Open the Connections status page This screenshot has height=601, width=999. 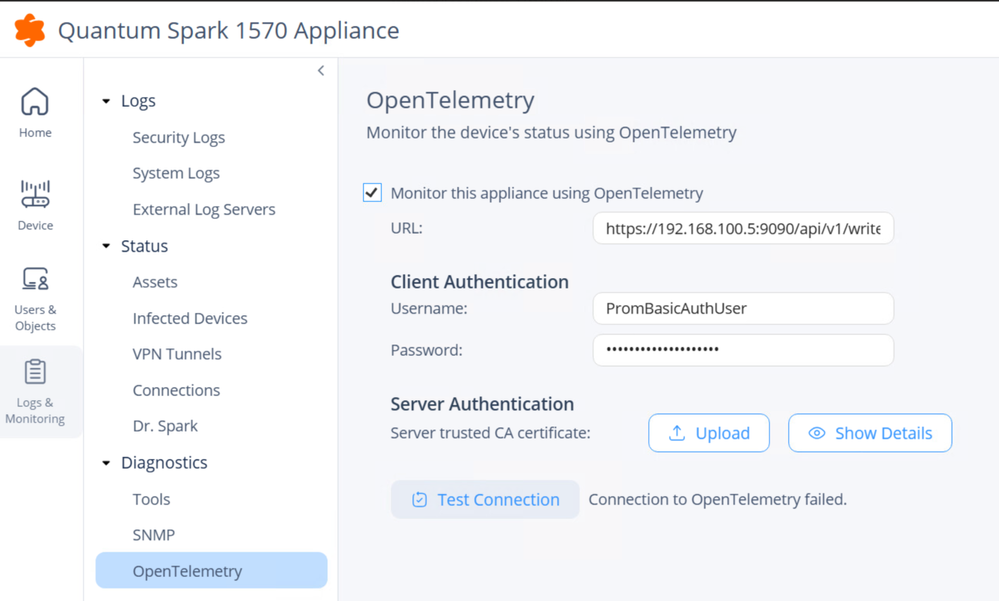tap(176, 390)
